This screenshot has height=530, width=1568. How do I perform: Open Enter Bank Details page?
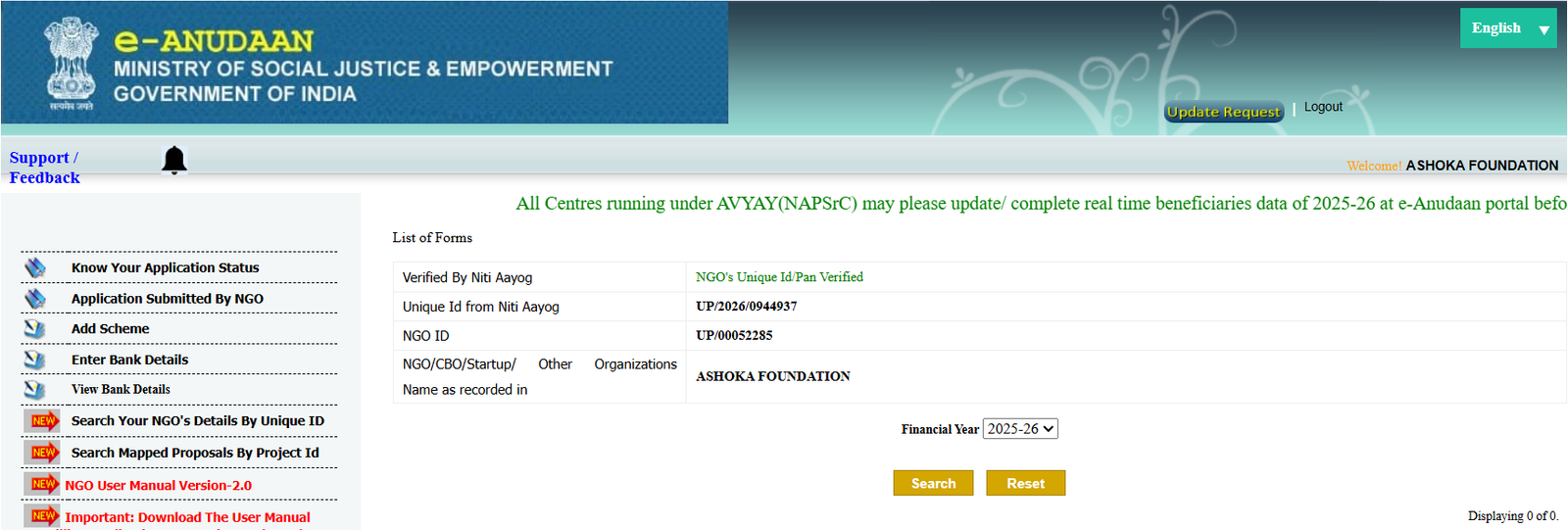pyautogui.click(x=130, y=360)
